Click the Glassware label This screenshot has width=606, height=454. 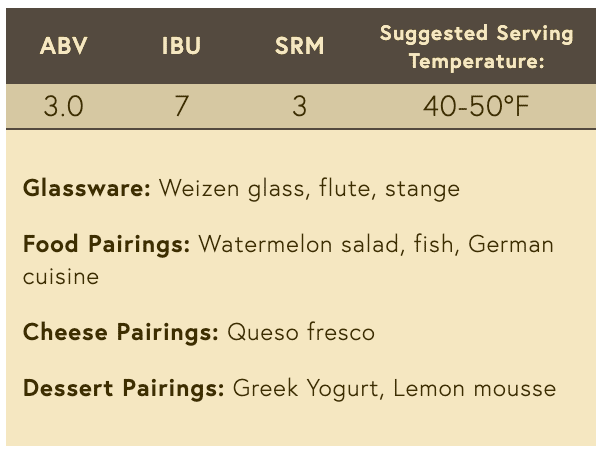click(87, 189)
